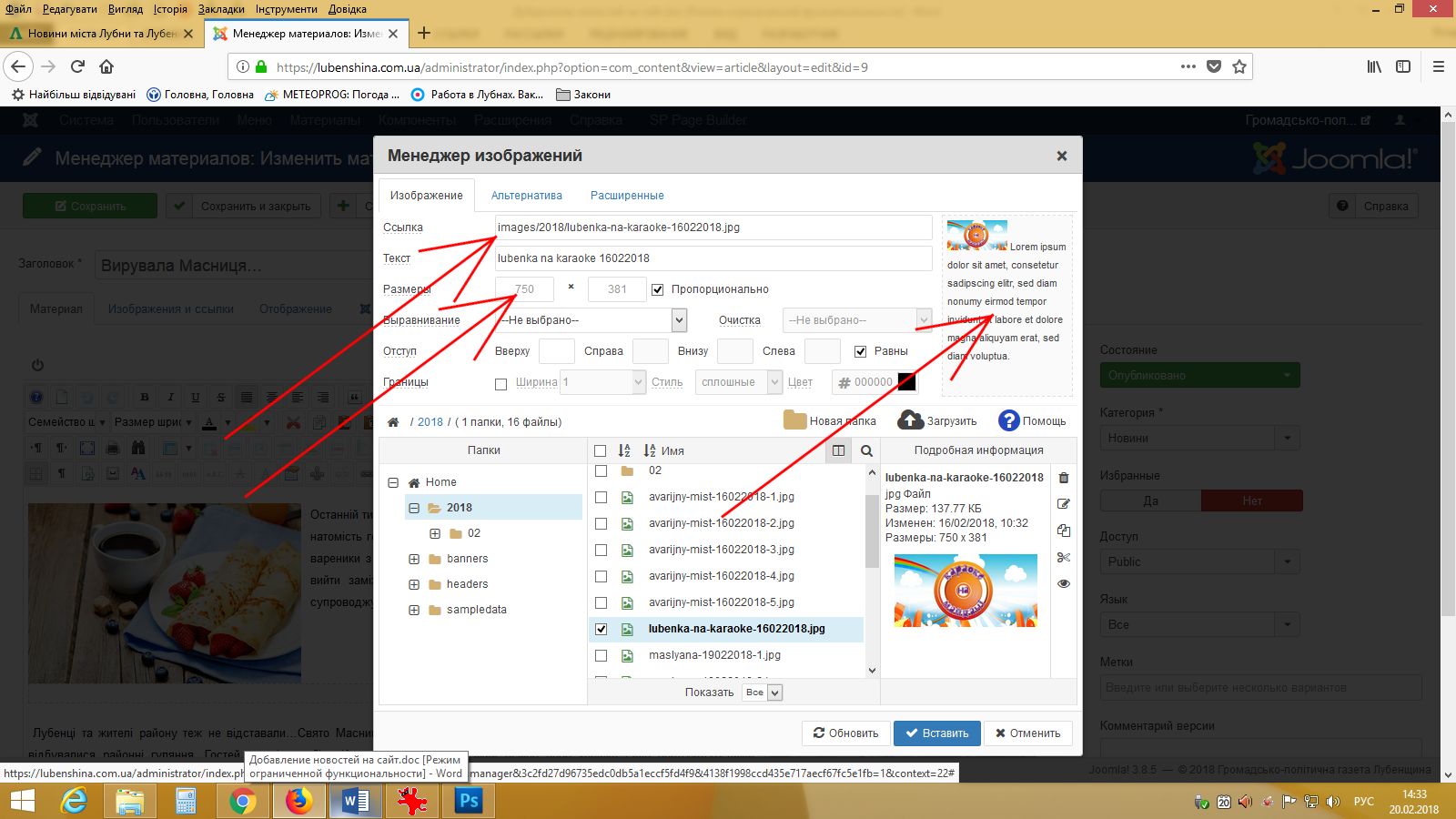The image size is (1456, 819).
Task: Click the scissors cut icon
Action: [1064, 558]
